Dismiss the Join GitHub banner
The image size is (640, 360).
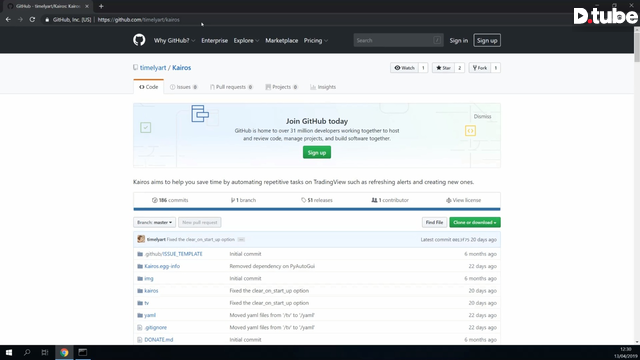[x=482, y=116]
